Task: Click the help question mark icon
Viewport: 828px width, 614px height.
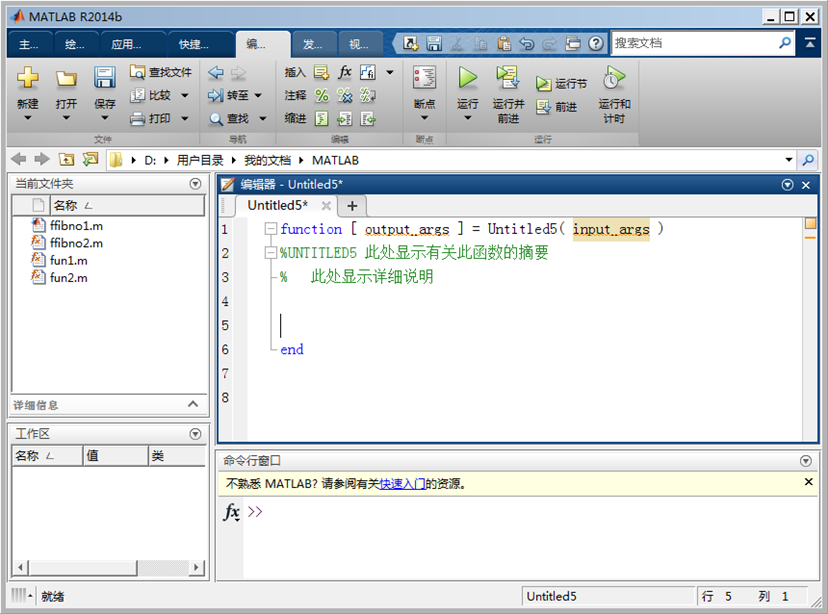Action: point(596,43)
